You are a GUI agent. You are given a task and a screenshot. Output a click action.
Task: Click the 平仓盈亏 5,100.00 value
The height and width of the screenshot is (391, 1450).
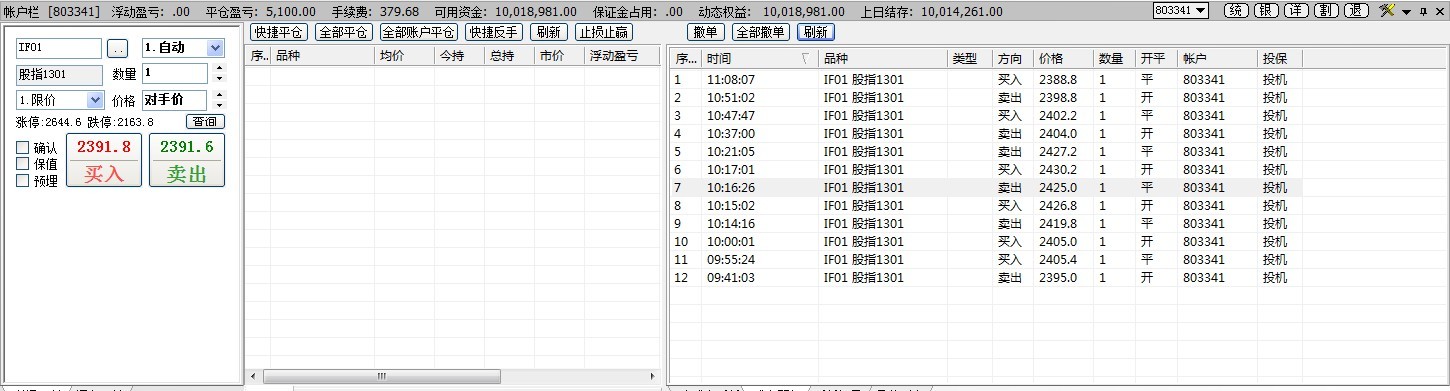291,11
